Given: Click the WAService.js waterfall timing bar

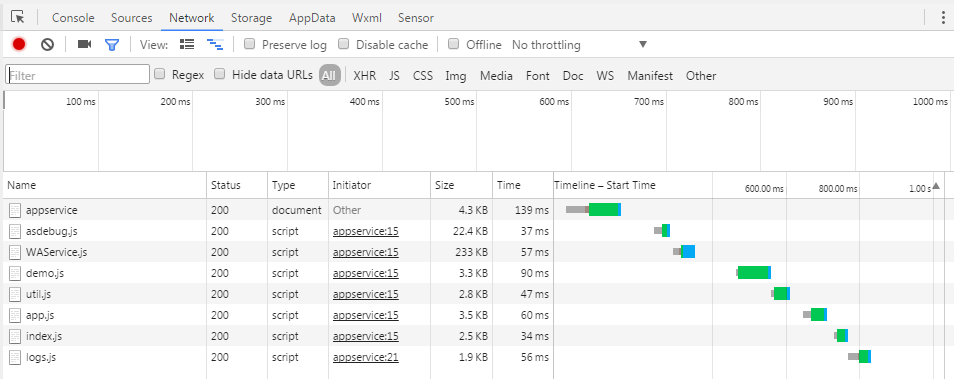Looking at the screenshot, I should [x=684, y=251].
